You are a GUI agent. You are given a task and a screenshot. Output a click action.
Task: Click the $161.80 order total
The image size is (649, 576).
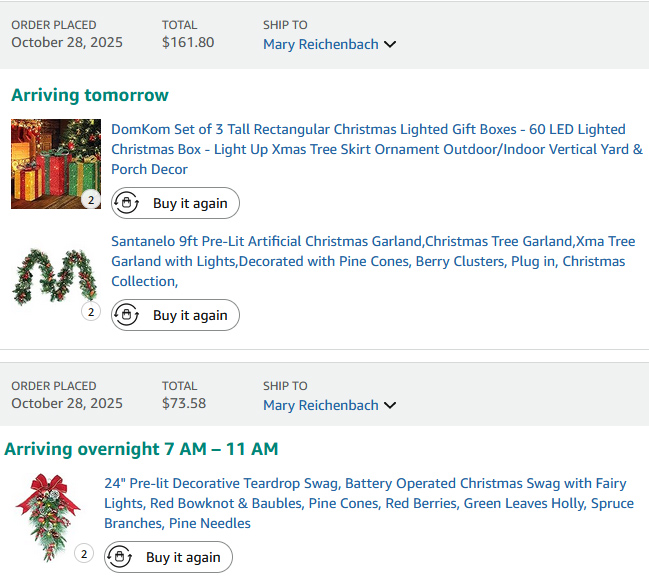pyautogui.click(x=188, y=42)
